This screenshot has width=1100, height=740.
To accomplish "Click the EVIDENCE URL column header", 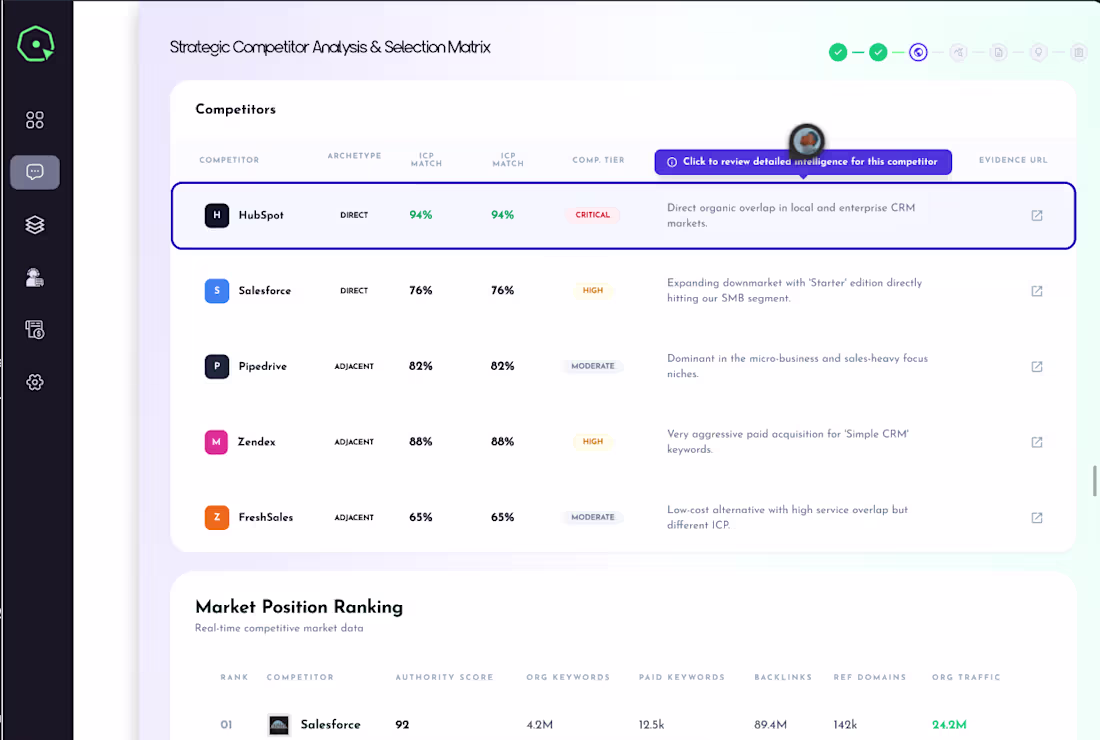I will [x=1013, y=160].
